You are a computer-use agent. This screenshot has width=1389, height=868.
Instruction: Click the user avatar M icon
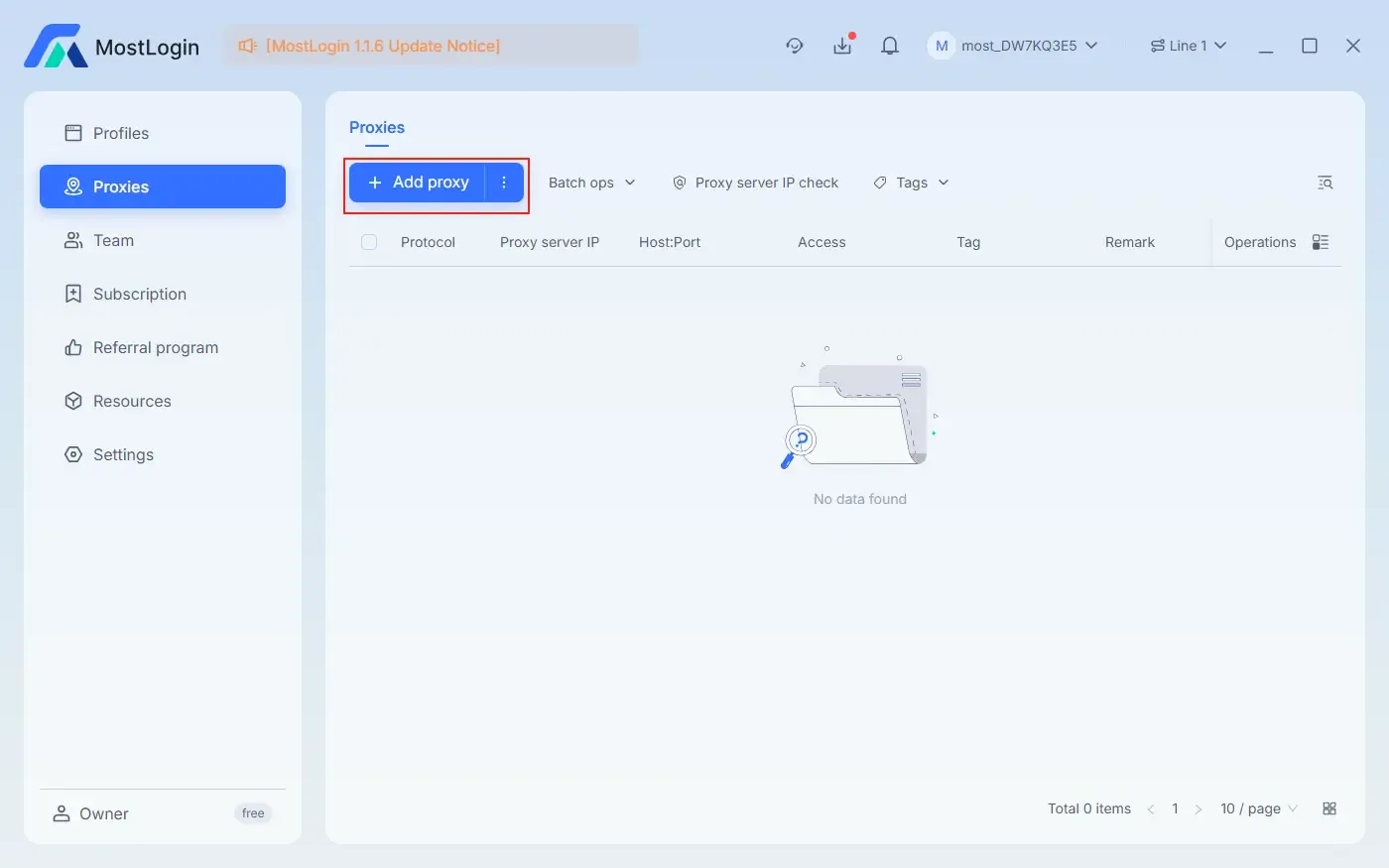coord(941,46)
